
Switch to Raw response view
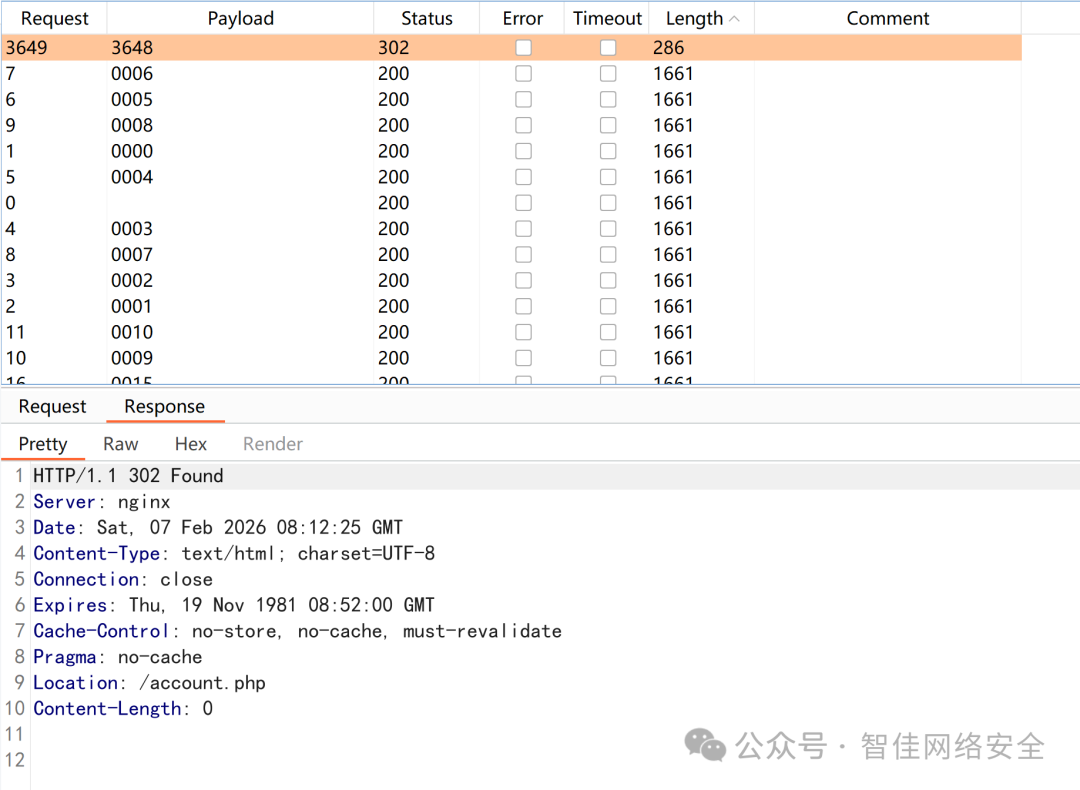coord(120,443)
